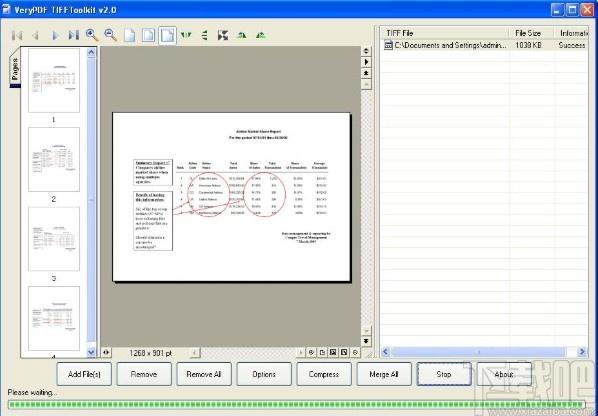Click the Compress button
This screenshot has width=598, height=416.
point(324,374)
